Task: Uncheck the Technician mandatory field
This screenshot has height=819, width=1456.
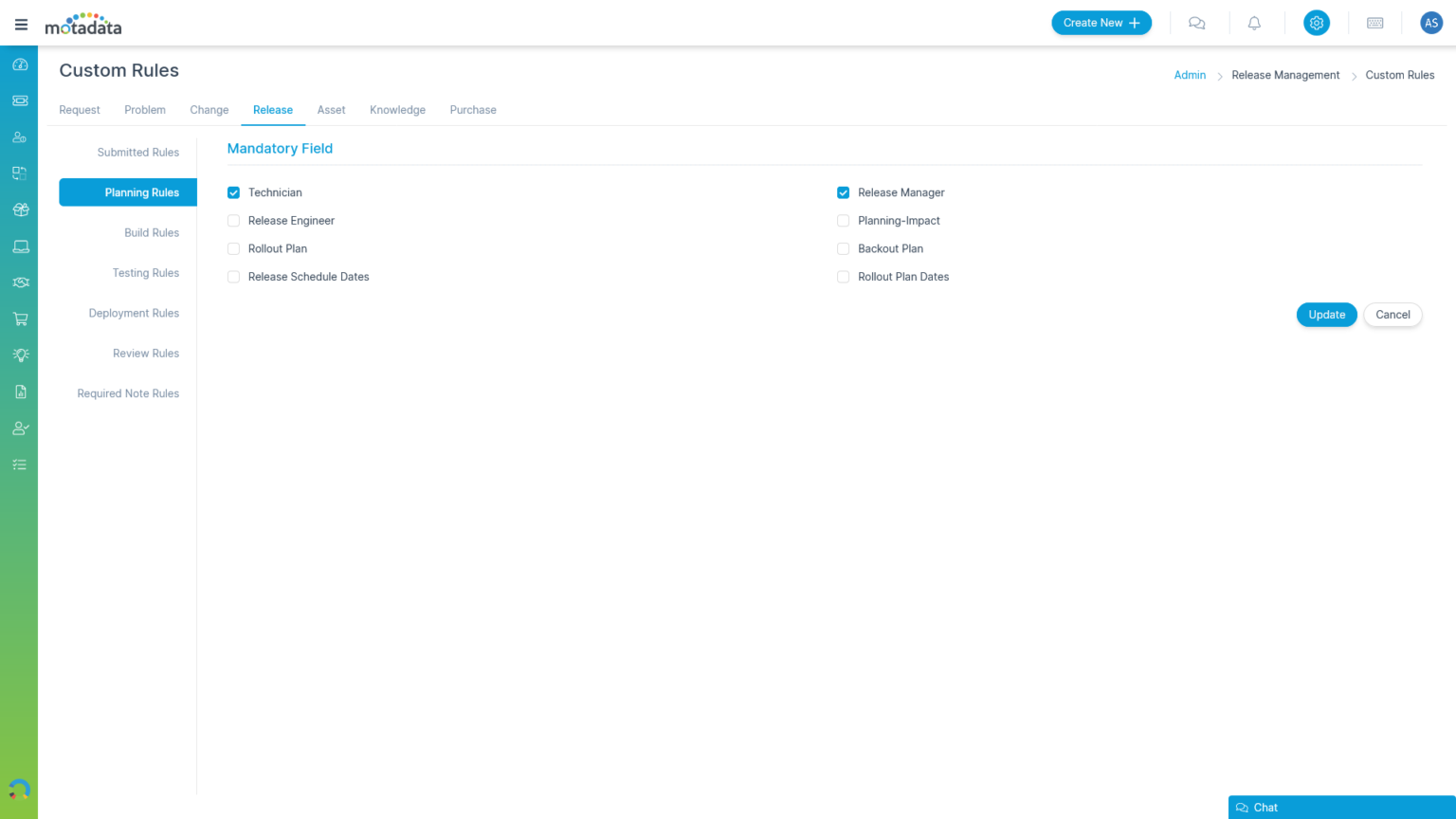Action: pyautogui.click(x=233, y=192)
